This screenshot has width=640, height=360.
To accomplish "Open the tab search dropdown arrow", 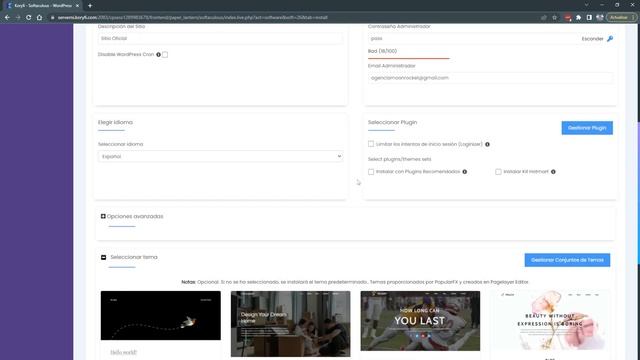I will click(x=587, y=5).
